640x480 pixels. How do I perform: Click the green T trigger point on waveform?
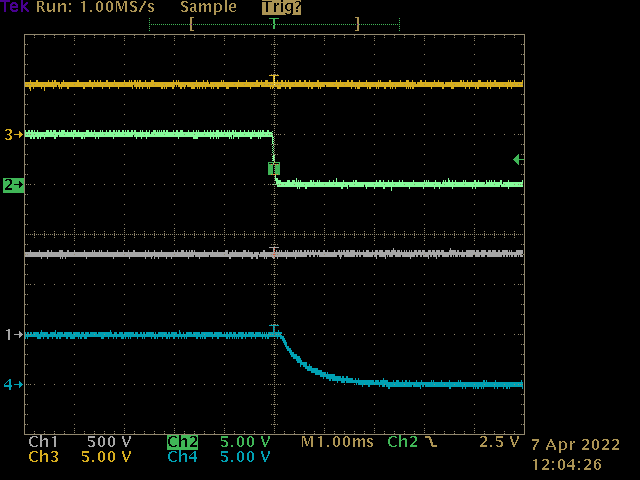tap(273, 168)
